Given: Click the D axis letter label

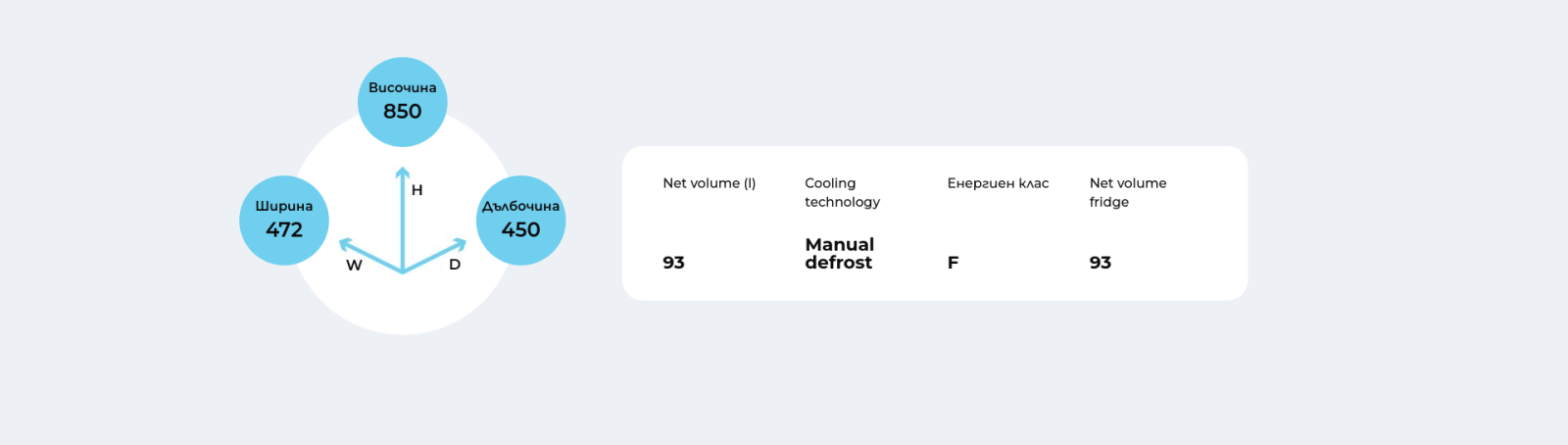Looking at the screenshot, I should tap(455, 265).
